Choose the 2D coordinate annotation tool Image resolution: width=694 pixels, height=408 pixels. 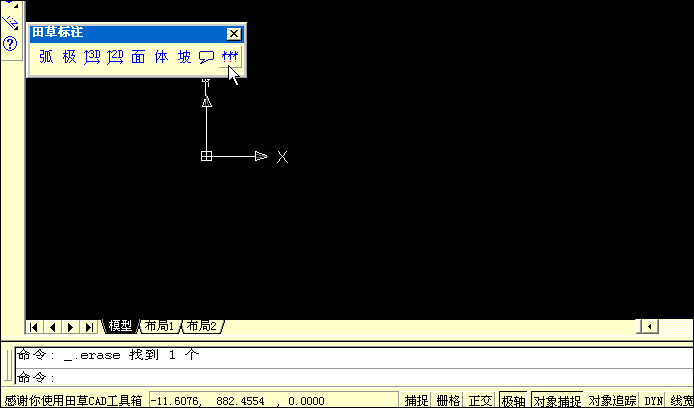[115, 57]
